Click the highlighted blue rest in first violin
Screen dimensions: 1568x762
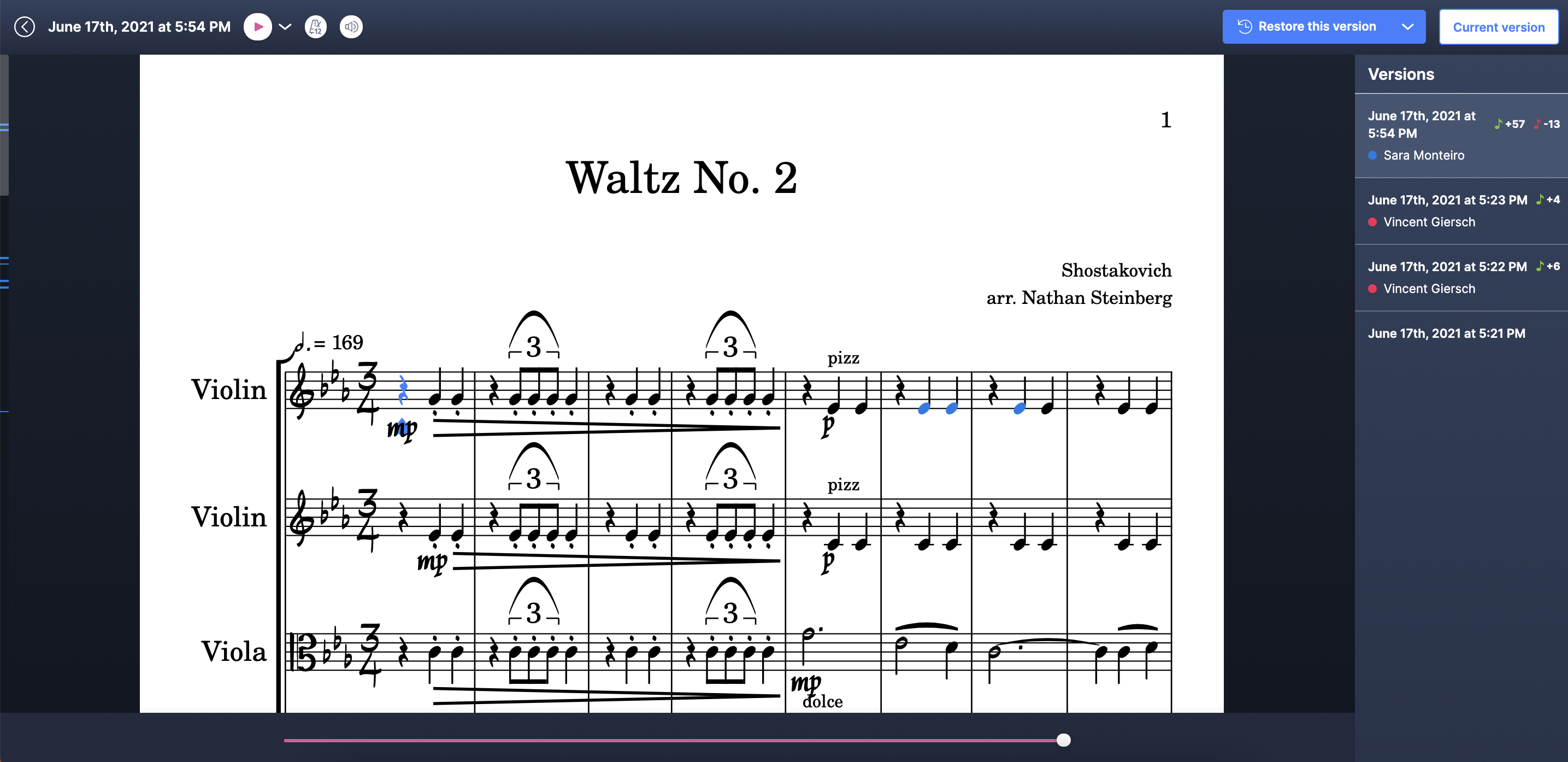pos(402,390)
